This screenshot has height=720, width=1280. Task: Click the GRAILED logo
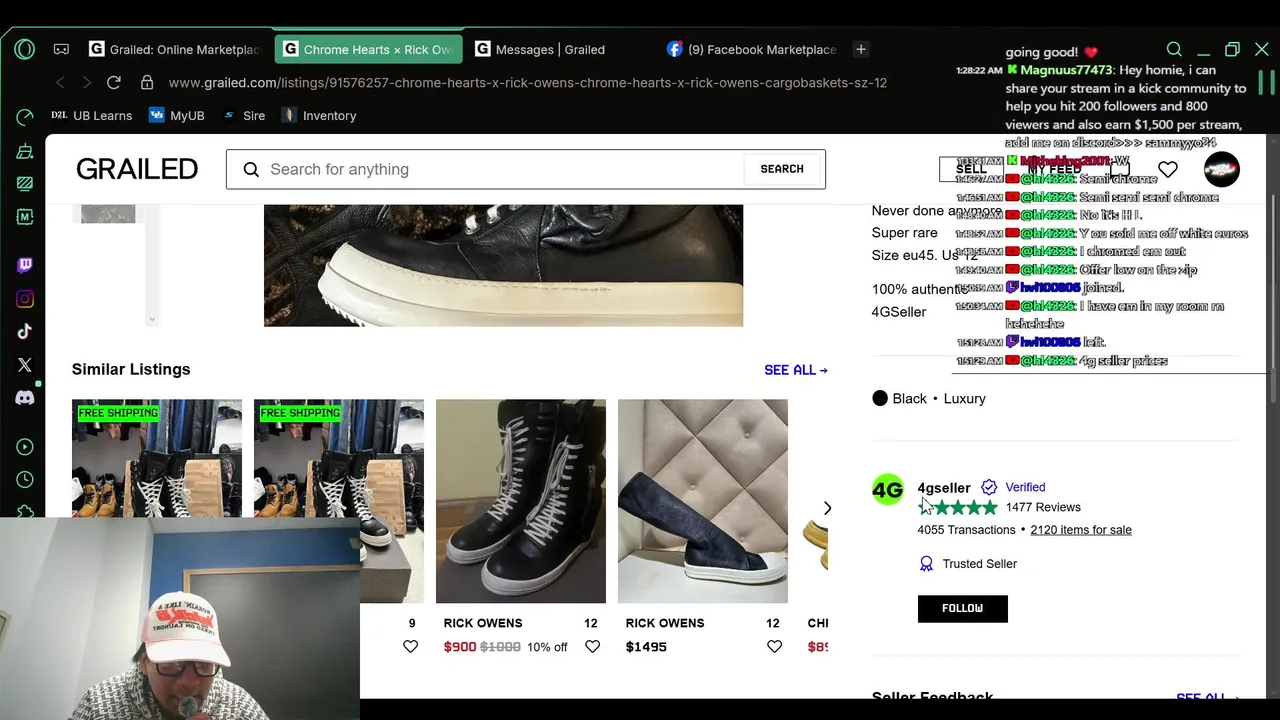coord(137,169)
